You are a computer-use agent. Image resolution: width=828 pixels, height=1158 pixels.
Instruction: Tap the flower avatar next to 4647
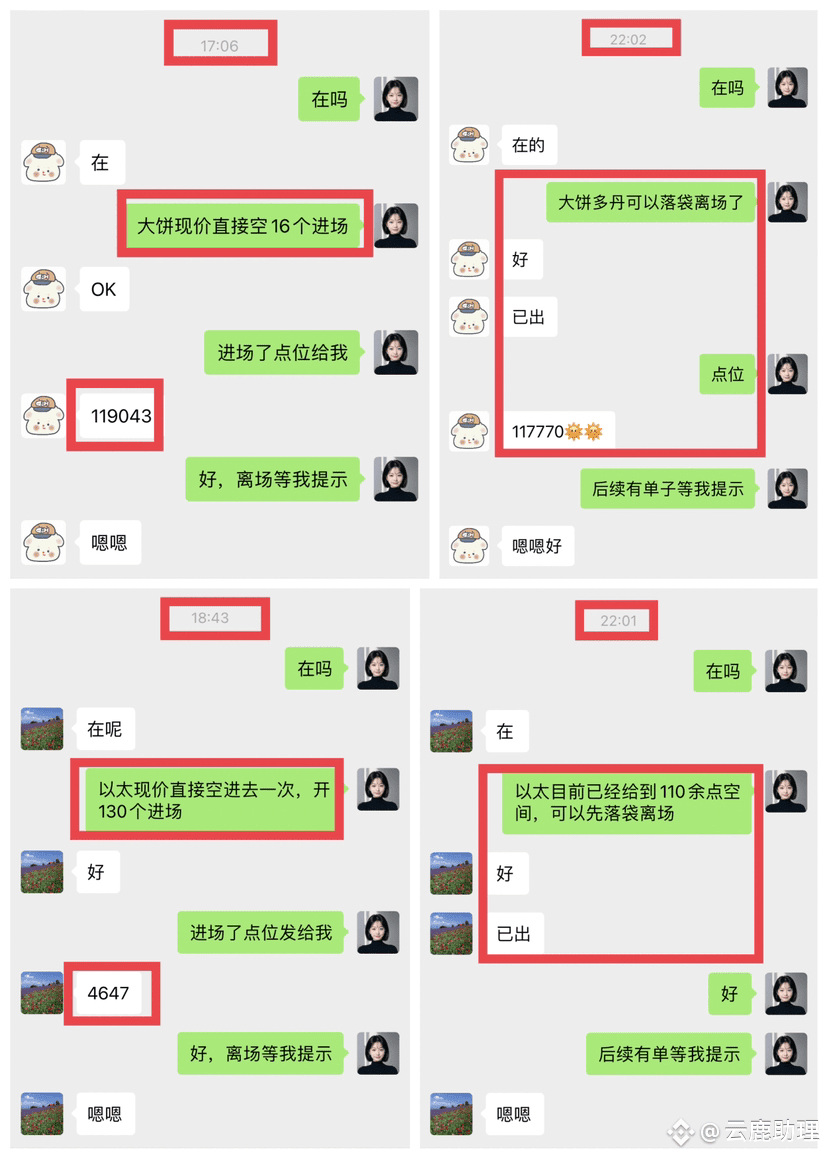(42, 993)
